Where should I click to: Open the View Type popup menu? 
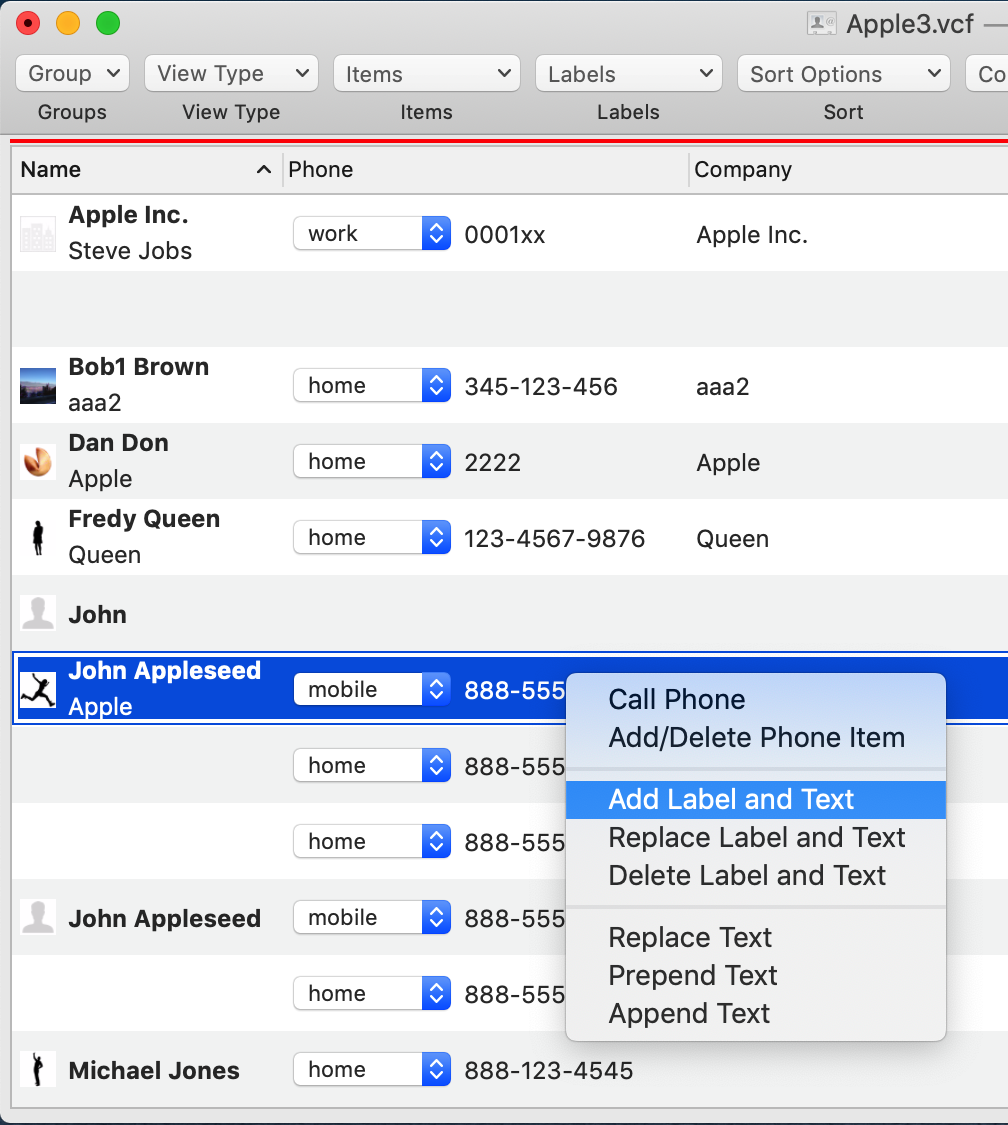[x=231, y=73]
